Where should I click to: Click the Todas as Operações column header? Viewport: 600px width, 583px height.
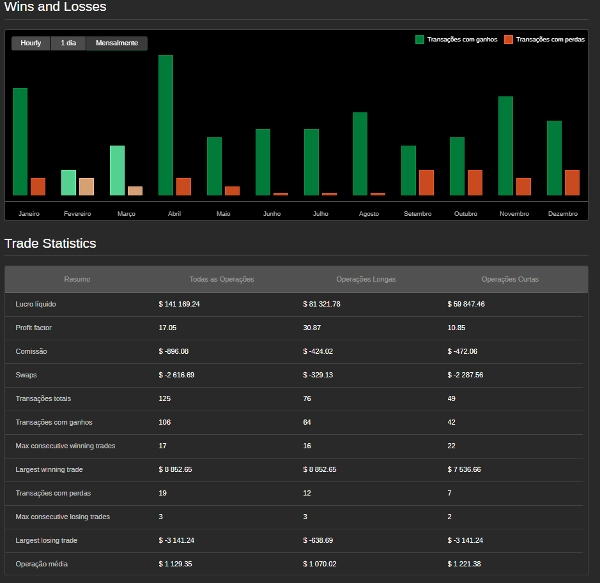pos(222,279)
